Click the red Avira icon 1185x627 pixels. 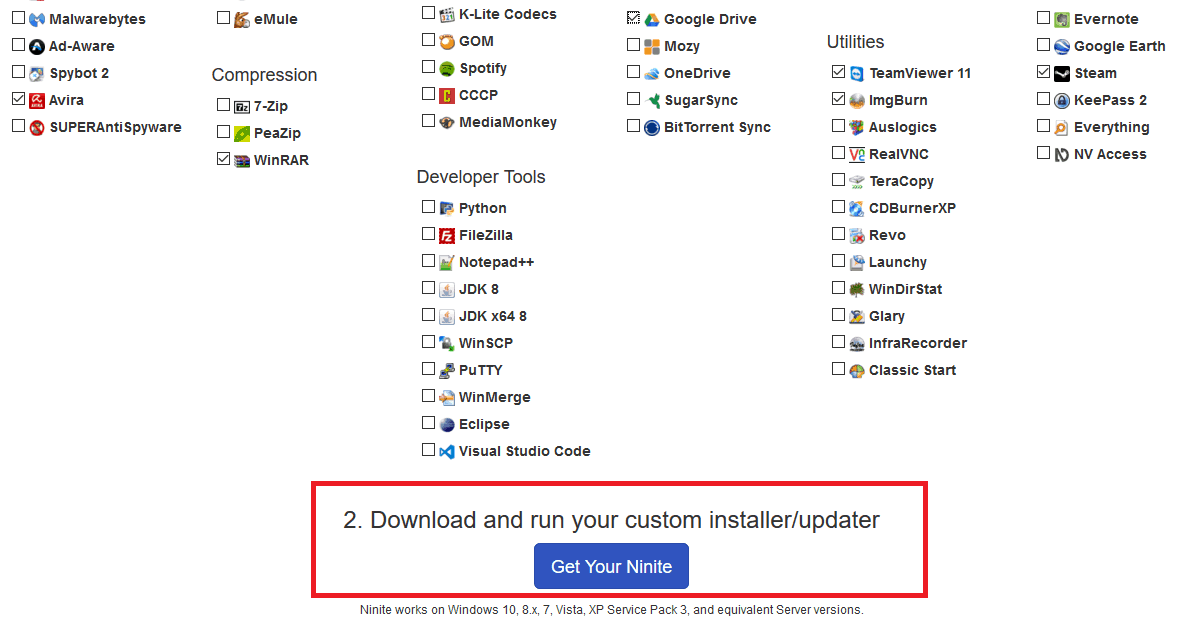[x=37, y=100]
